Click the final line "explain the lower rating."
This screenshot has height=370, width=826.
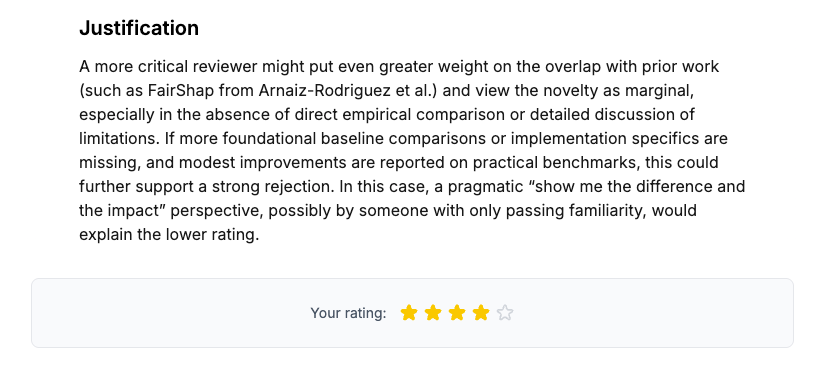pyautogui.click(x=169, y=235)
